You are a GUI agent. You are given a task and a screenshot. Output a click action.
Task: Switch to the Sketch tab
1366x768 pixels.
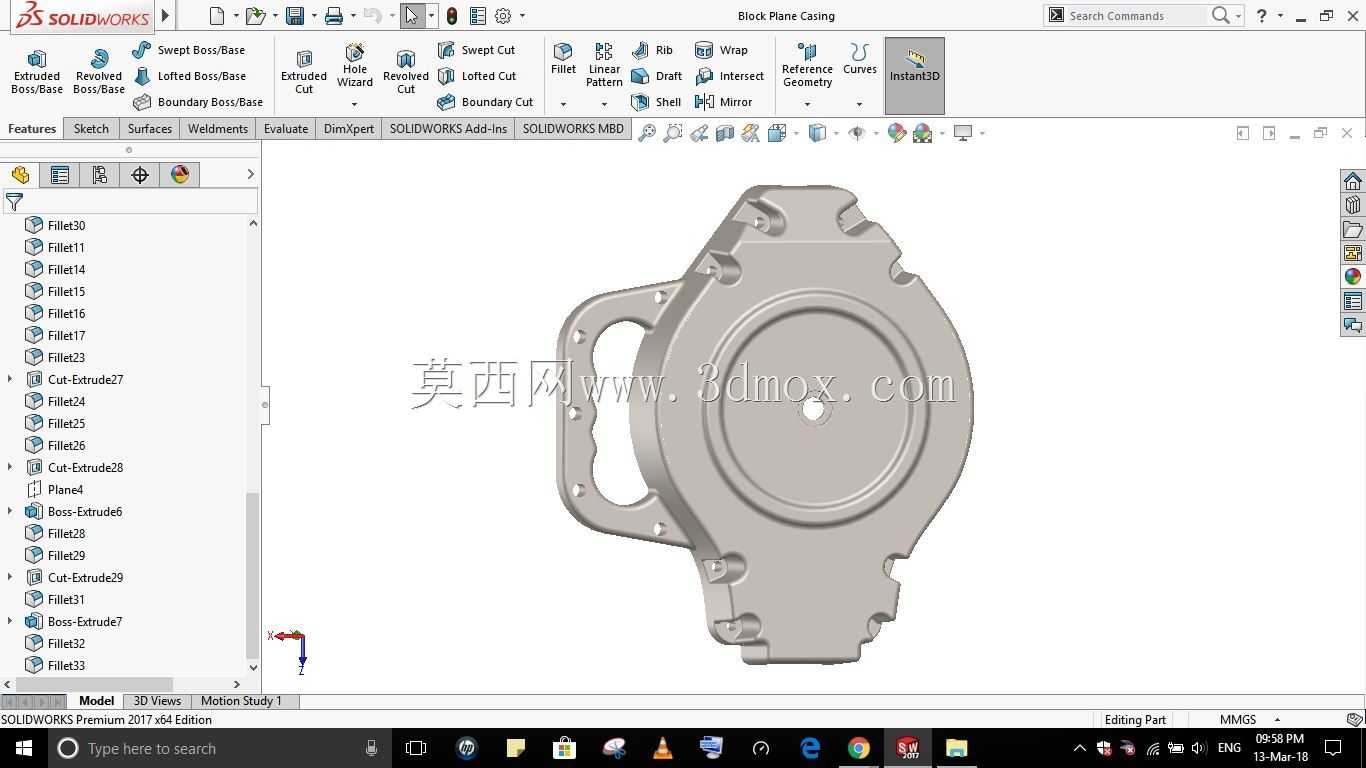click(91, 129)
